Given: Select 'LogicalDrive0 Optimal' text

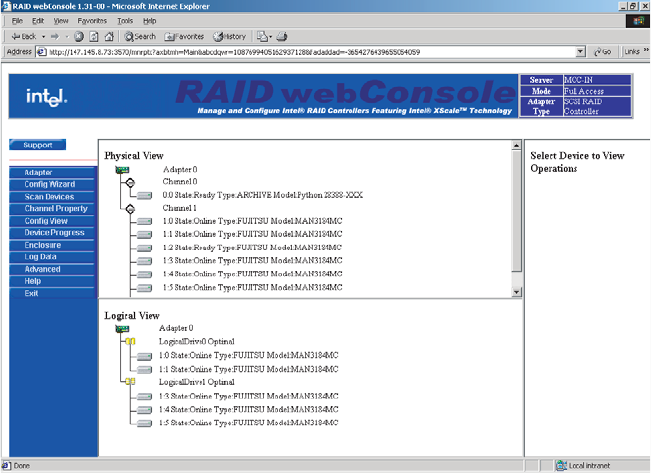Looking at the screenshot, I should [197, 341].
